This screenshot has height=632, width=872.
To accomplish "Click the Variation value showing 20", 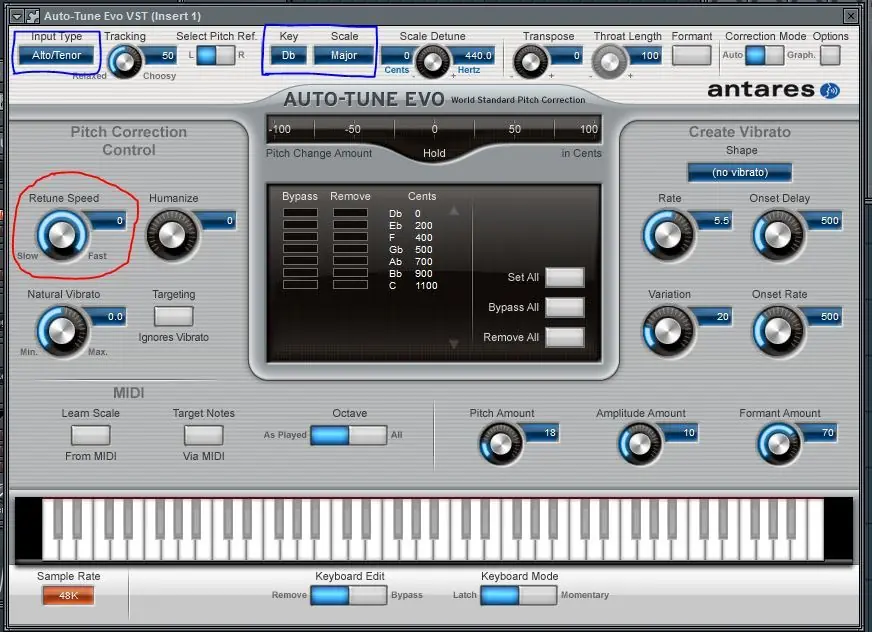I will click(714, 317).
